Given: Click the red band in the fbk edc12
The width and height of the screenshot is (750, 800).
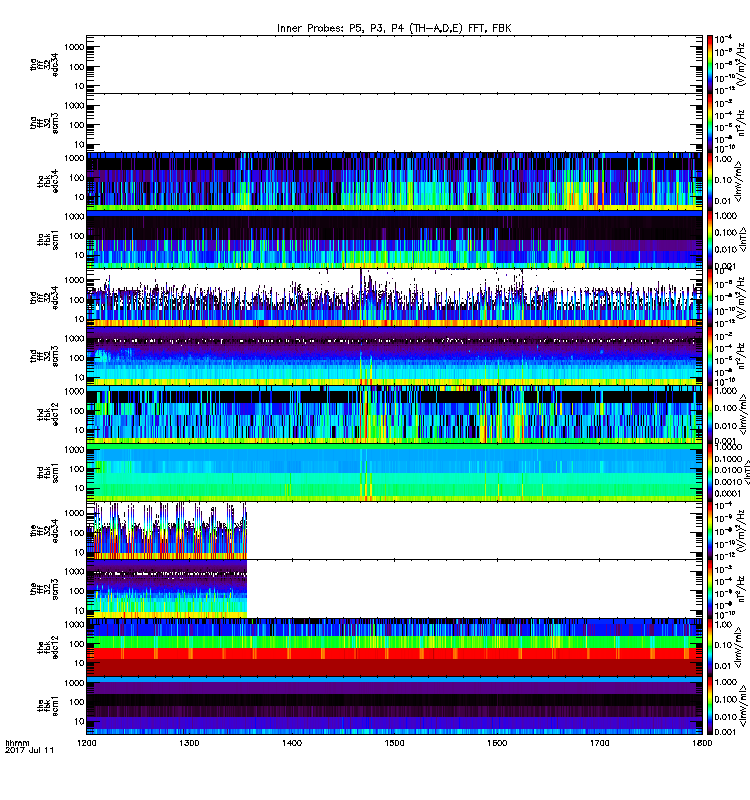Looking at the screenshot, I should coord(394,653).
